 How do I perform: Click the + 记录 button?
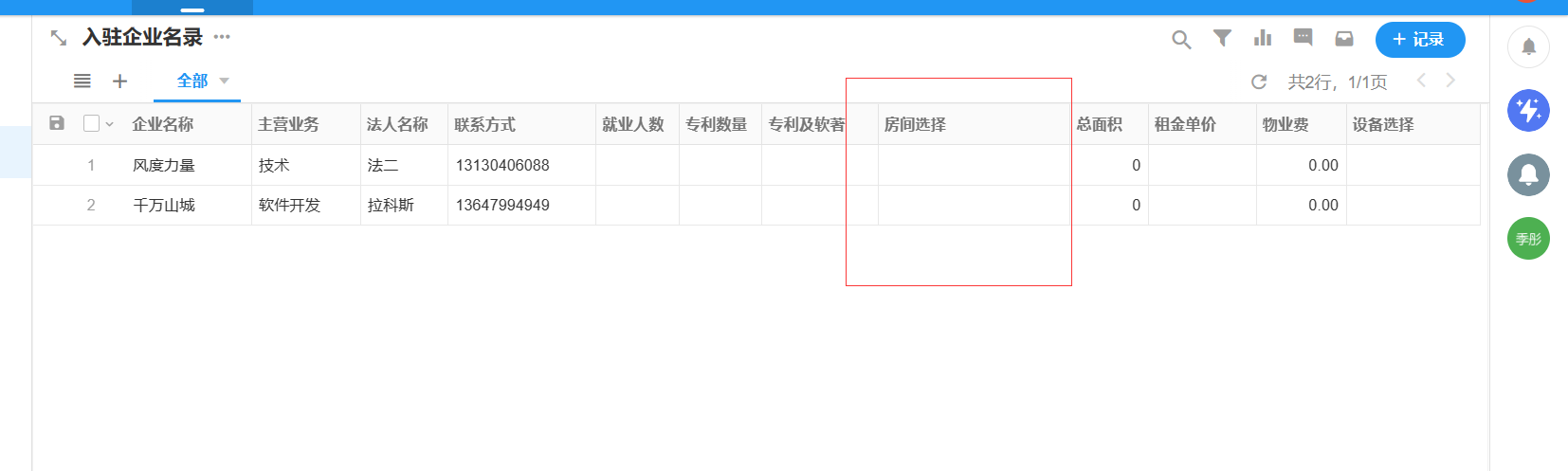(1420, 40)
